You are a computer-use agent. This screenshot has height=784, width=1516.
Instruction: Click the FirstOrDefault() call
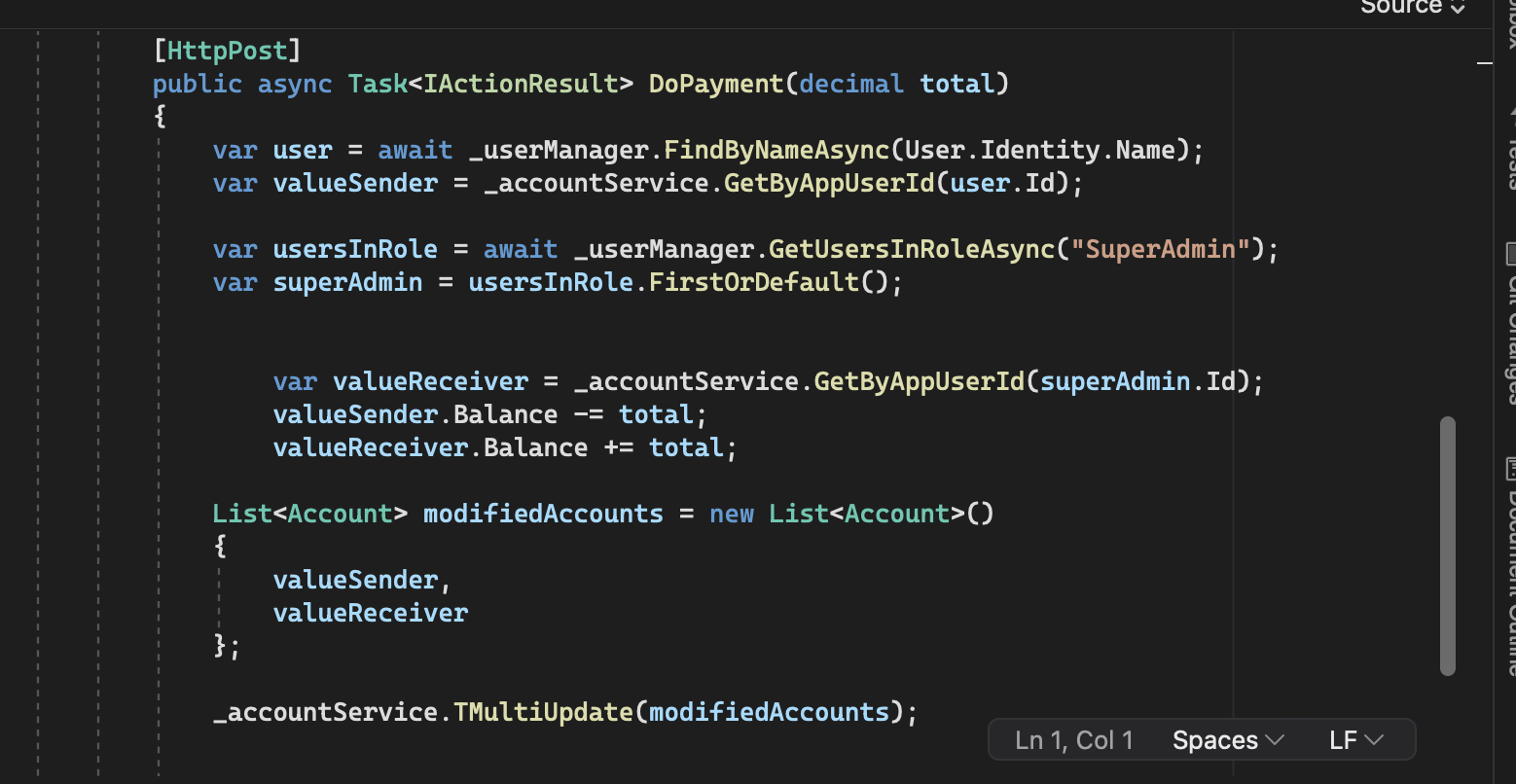click(x=769, y=282)
